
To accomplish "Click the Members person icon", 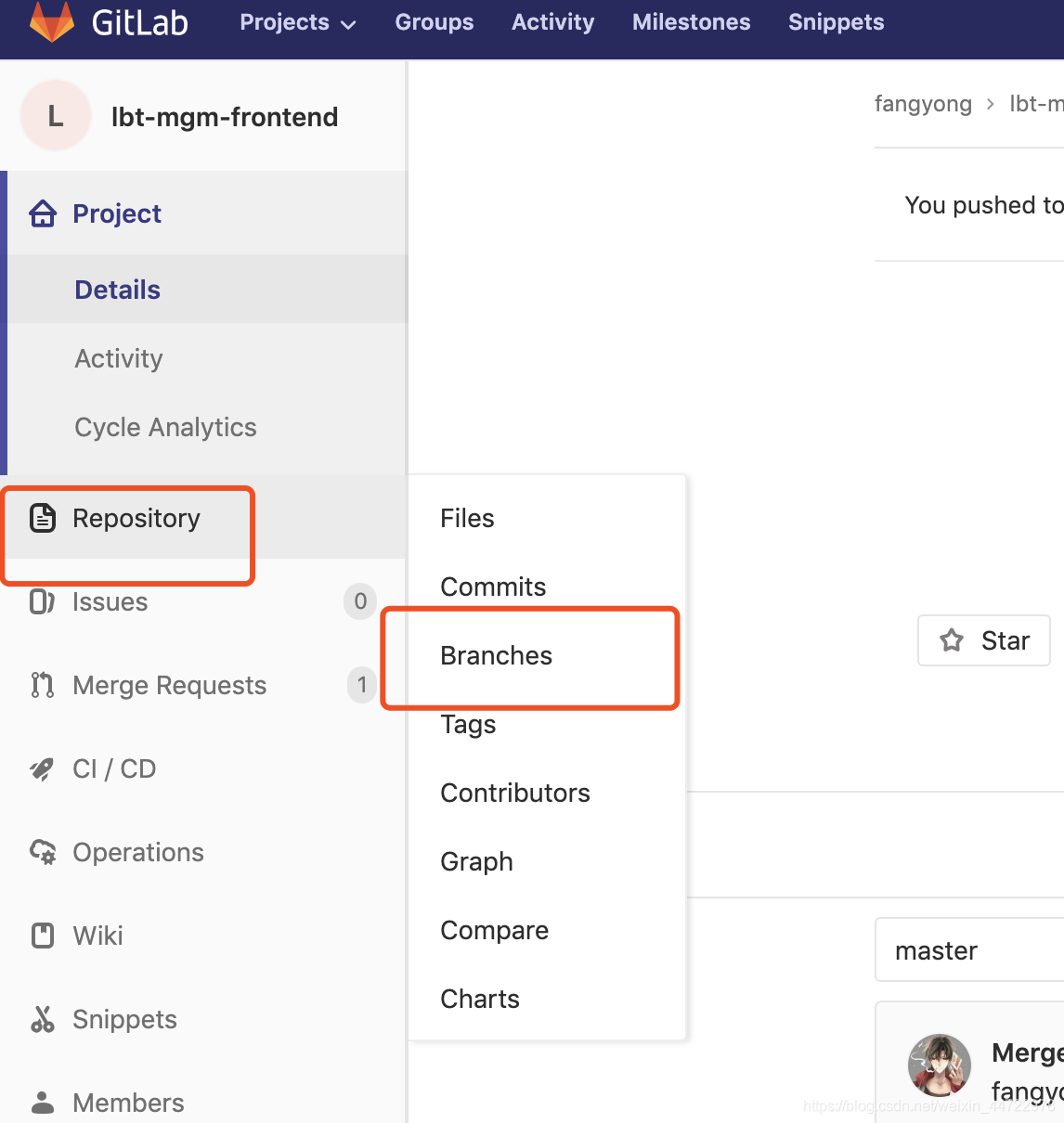I will 43,1103.
